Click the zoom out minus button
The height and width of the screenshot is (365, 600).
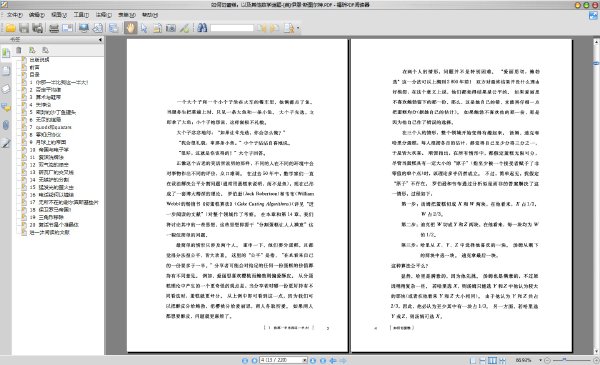click(x=547, y=360)
